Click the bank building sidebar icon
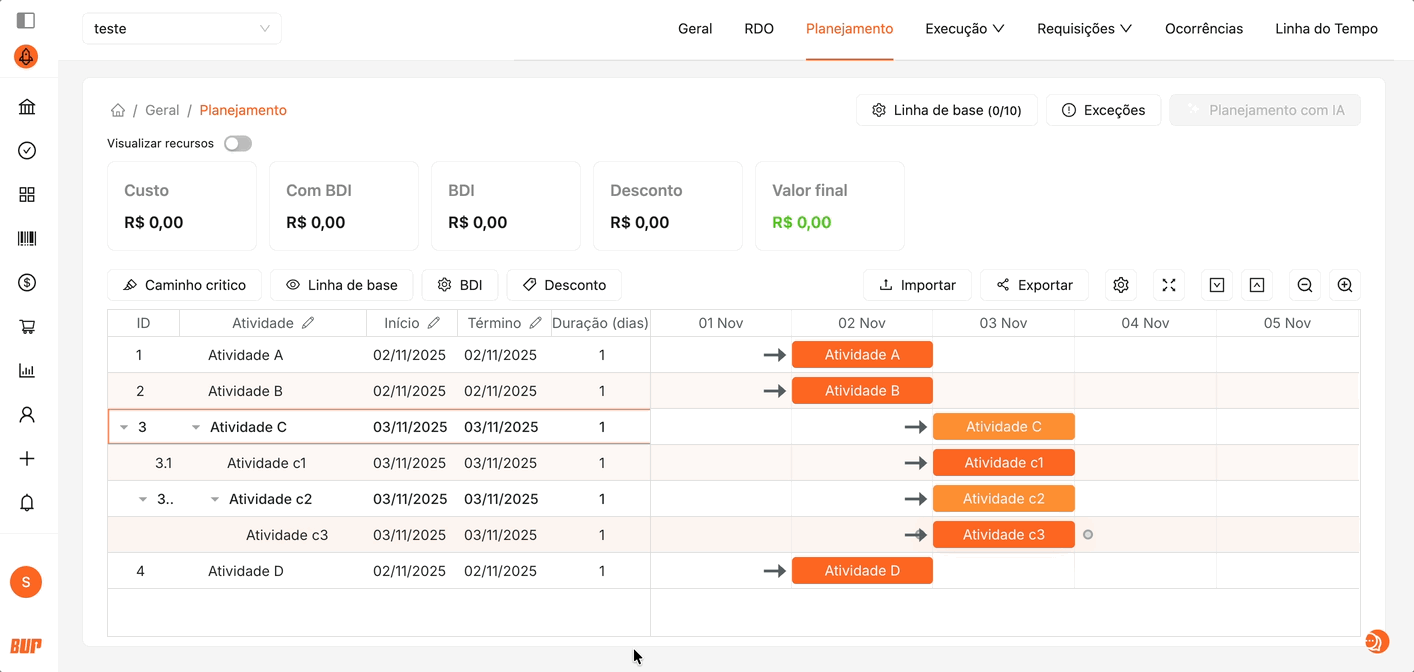1414x672 pixels. point(27,107)
